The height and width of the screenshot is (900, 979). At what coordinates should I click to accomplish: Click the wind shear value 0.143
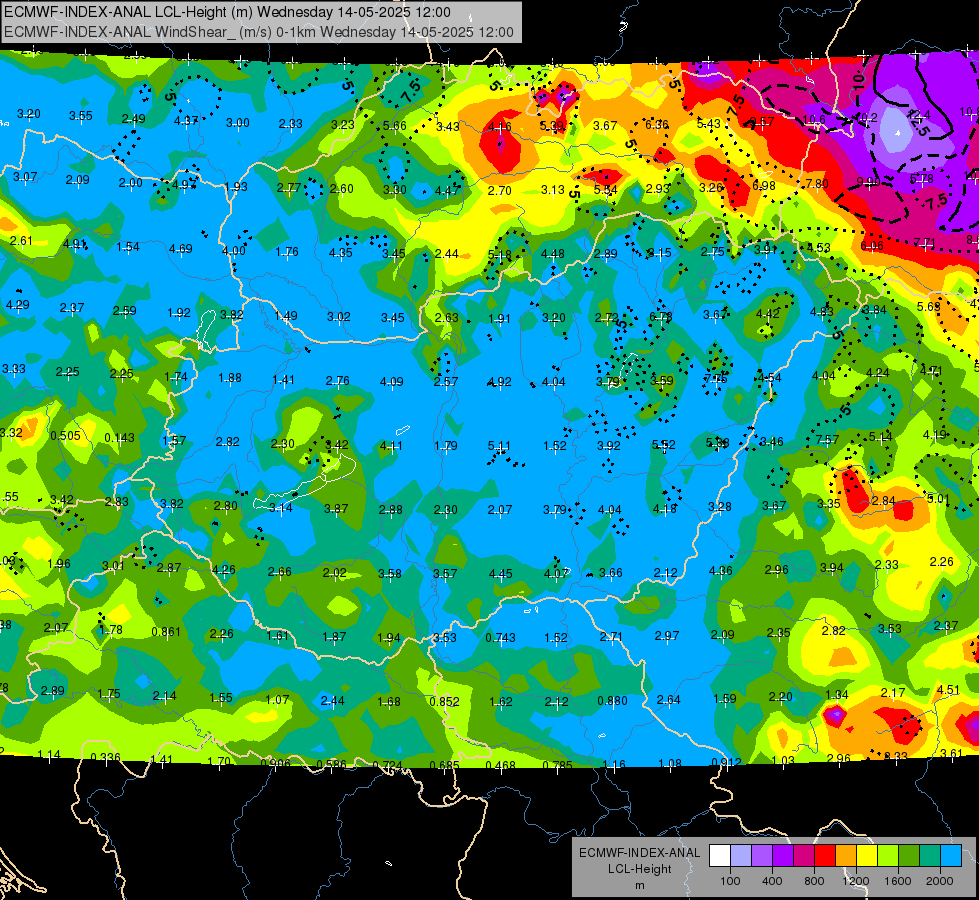120,438
